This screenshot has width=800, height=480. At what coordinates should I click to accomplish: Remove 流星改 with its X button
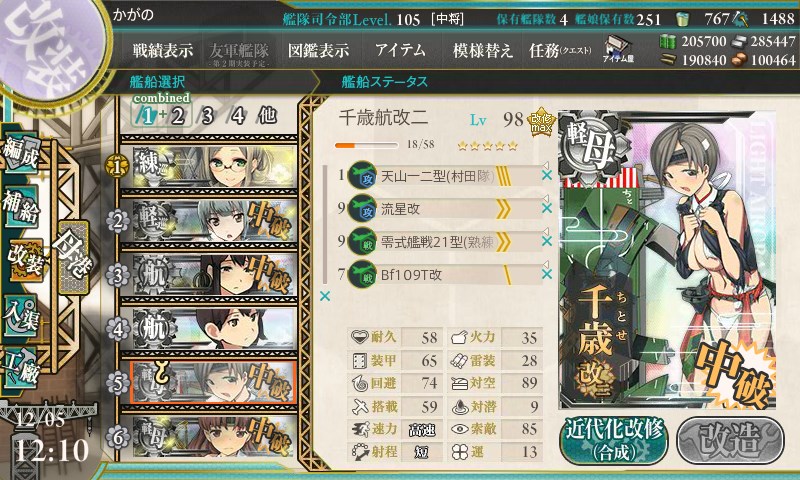(x=546, y=208)
